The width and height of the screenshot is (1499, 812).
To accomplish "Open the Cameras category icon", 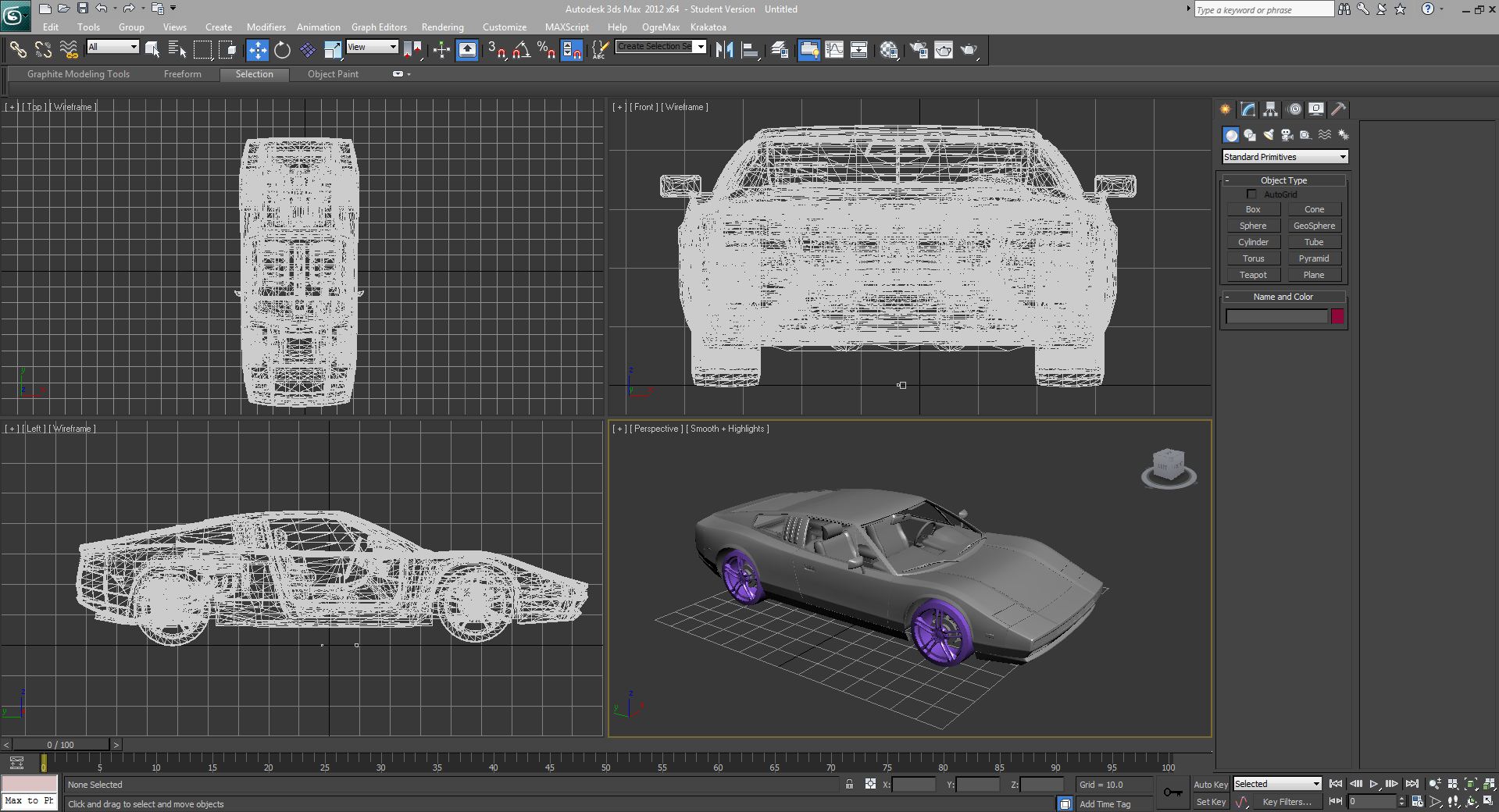I will 1287,135.
